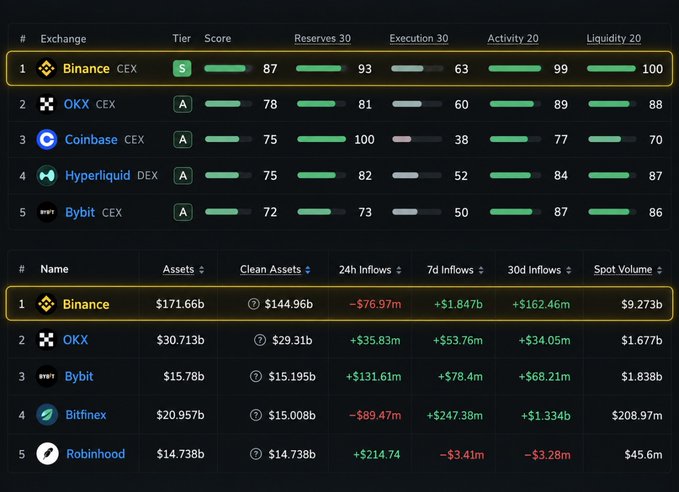This screenshot has height=492, width=679.
Task: Click Binance assets value $171.66b
Action: (180, 304)
